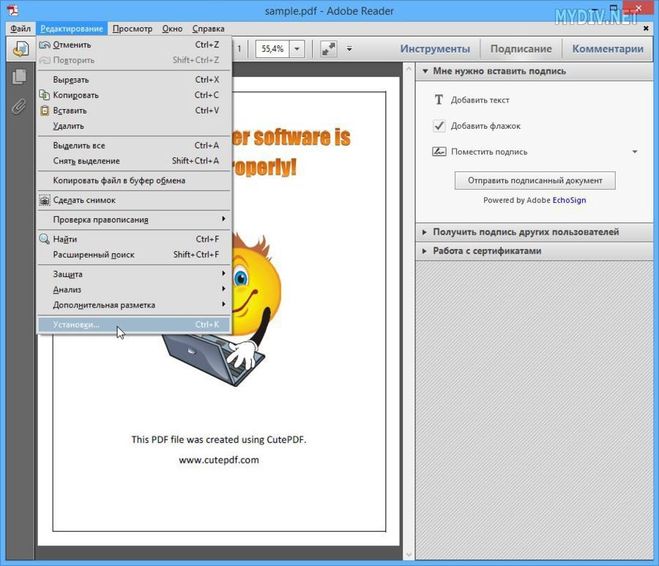Click the 'Поместить подпись' signature icon
This screenshot has height=566, width=659.
point(439,151)
